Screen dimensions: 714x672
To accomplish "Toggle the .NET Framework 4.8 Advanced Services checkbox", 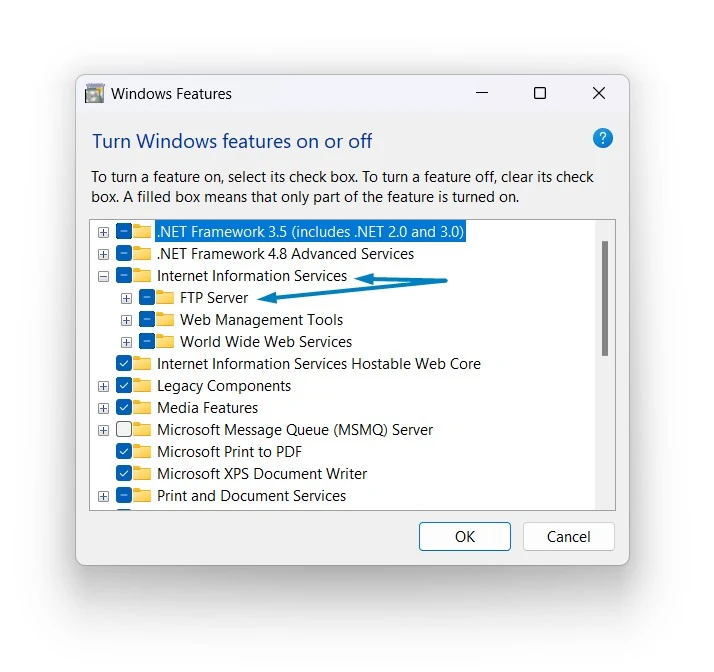I will tap(124, 253).
